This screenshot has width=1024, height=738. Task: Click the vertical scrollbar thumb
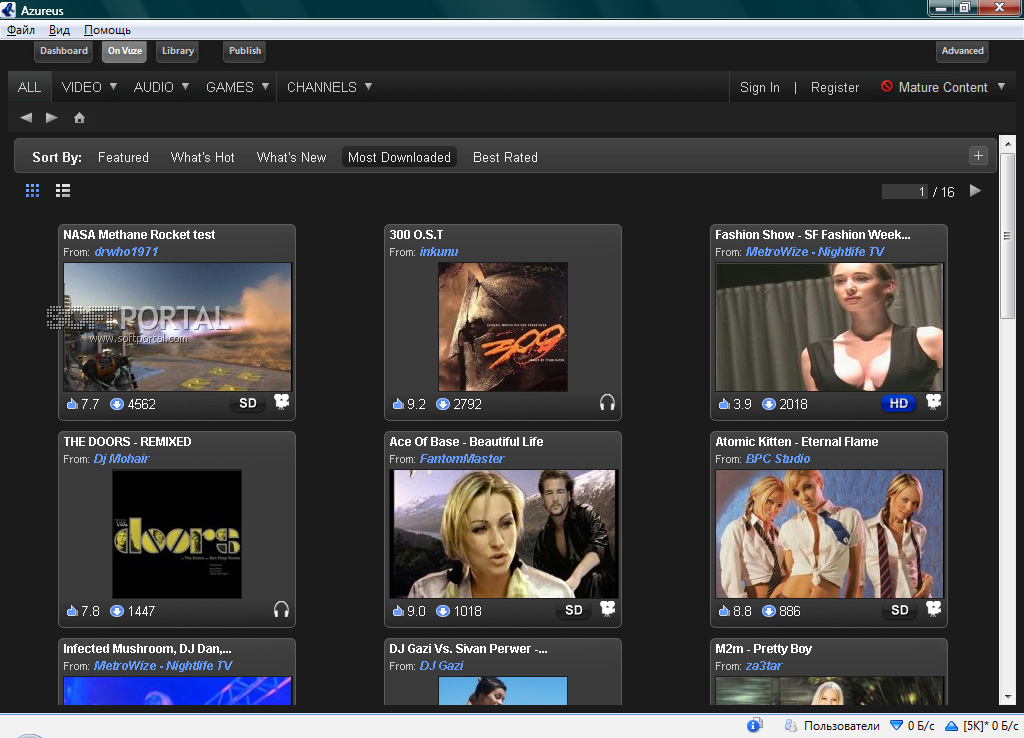[1008, 235]
